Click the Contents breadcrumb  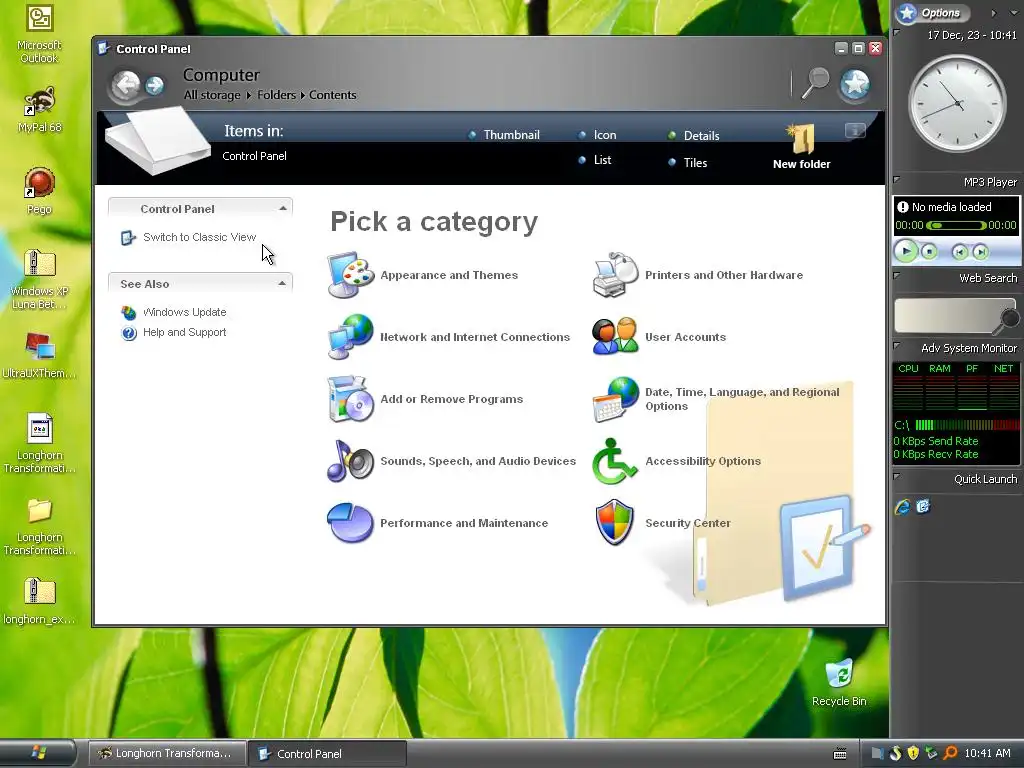[x=332, y=95]
